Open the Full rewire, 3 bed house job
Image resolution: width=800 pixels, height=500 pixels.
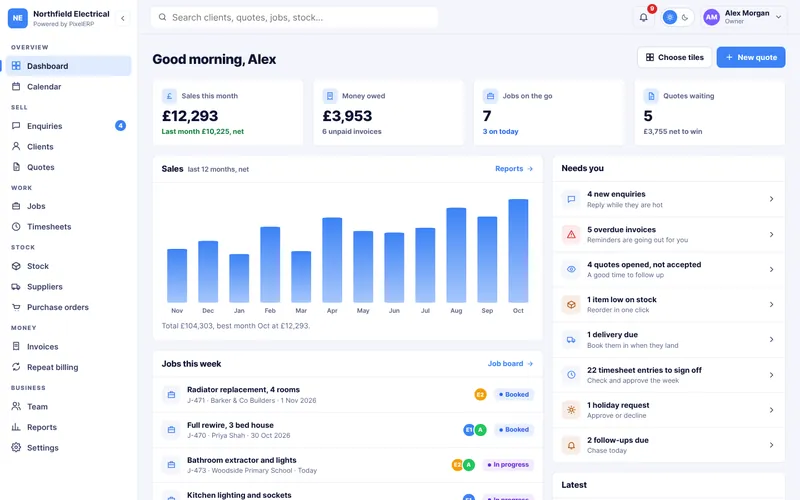point(347,430)
